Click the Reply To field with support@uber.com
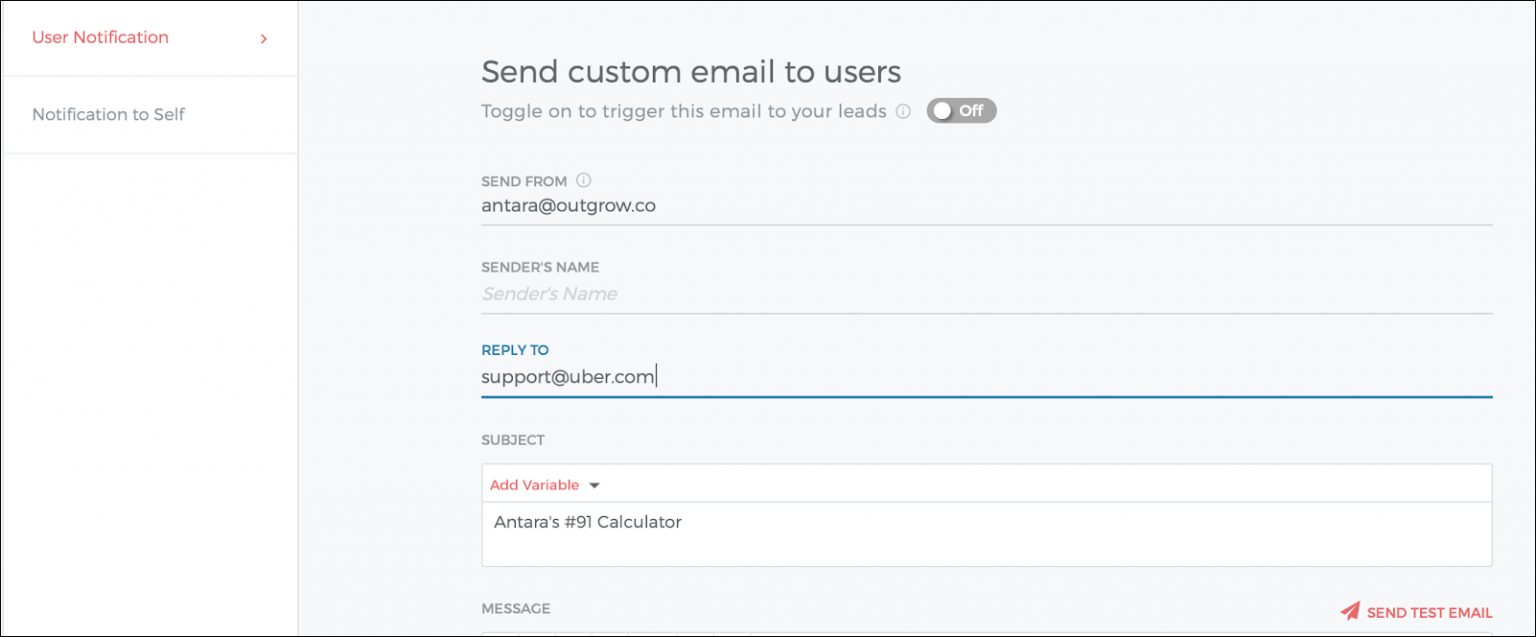This screenshot has height=637, width=1536. 985,377
